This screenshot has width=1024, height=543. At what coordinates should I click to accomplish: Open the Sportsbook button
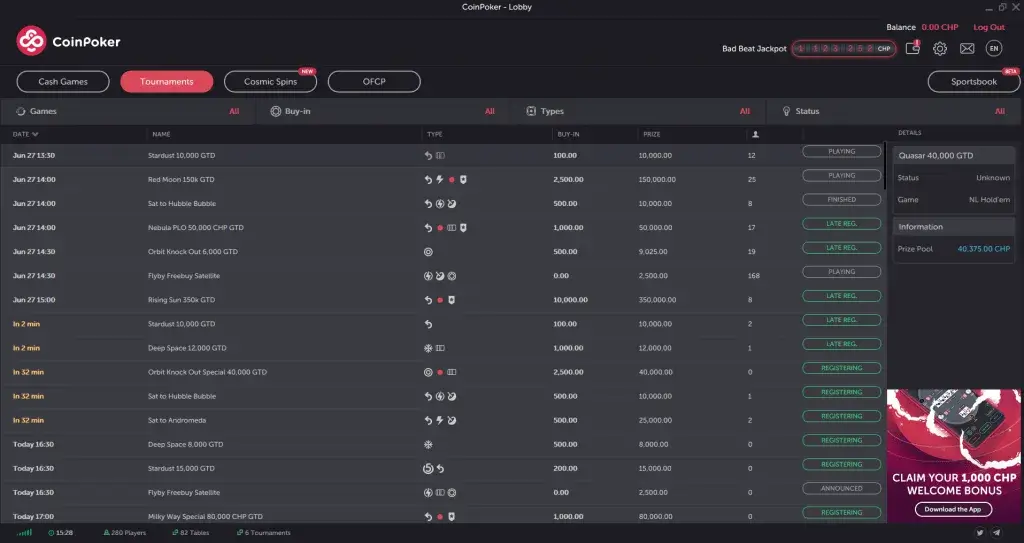coord(973,82)
